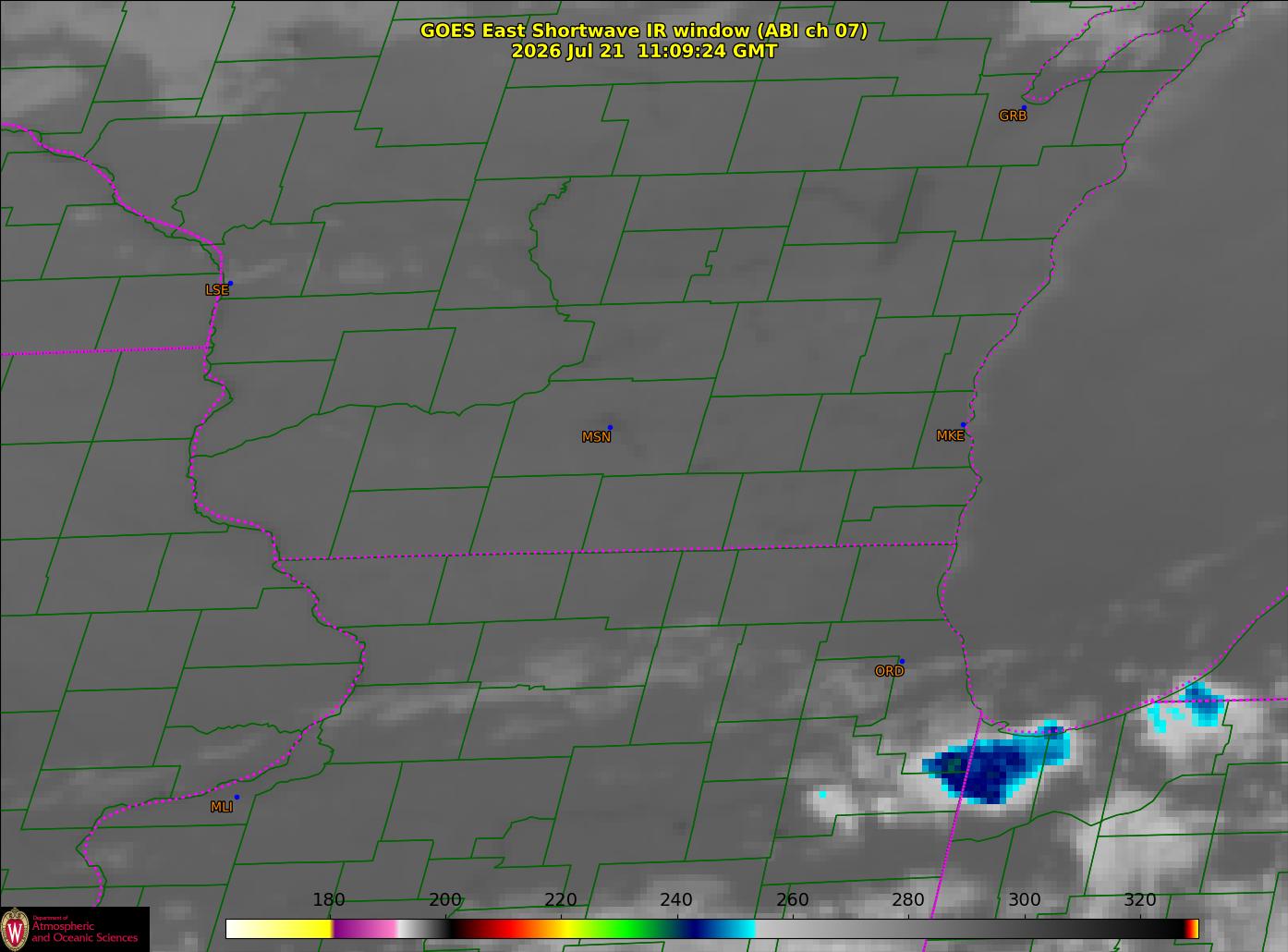Click the green section of the color bar
Viewport: 1288px width, 952px height.
[628, 928]
